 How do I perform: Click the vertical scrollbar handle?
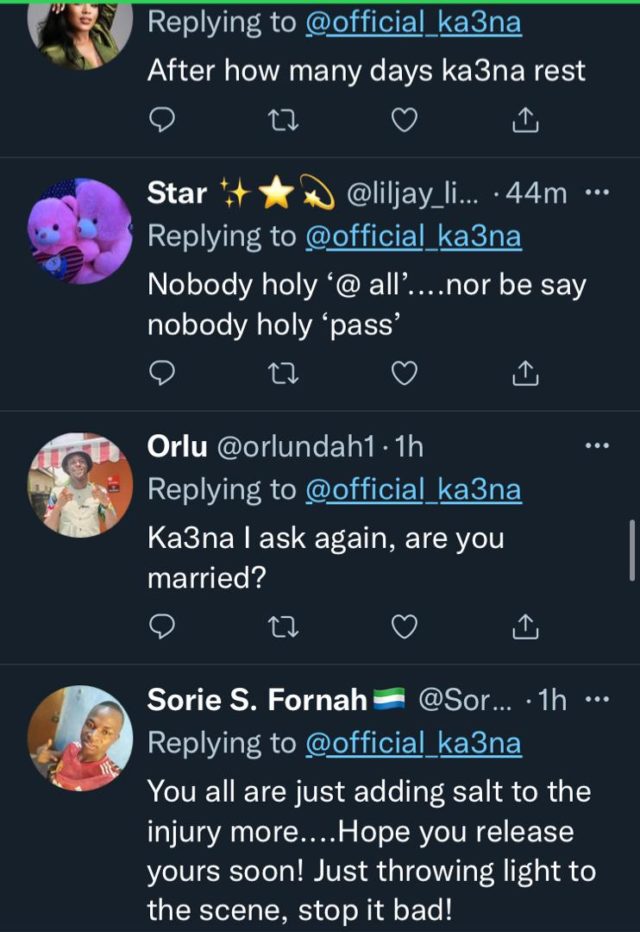pos(631,550)
